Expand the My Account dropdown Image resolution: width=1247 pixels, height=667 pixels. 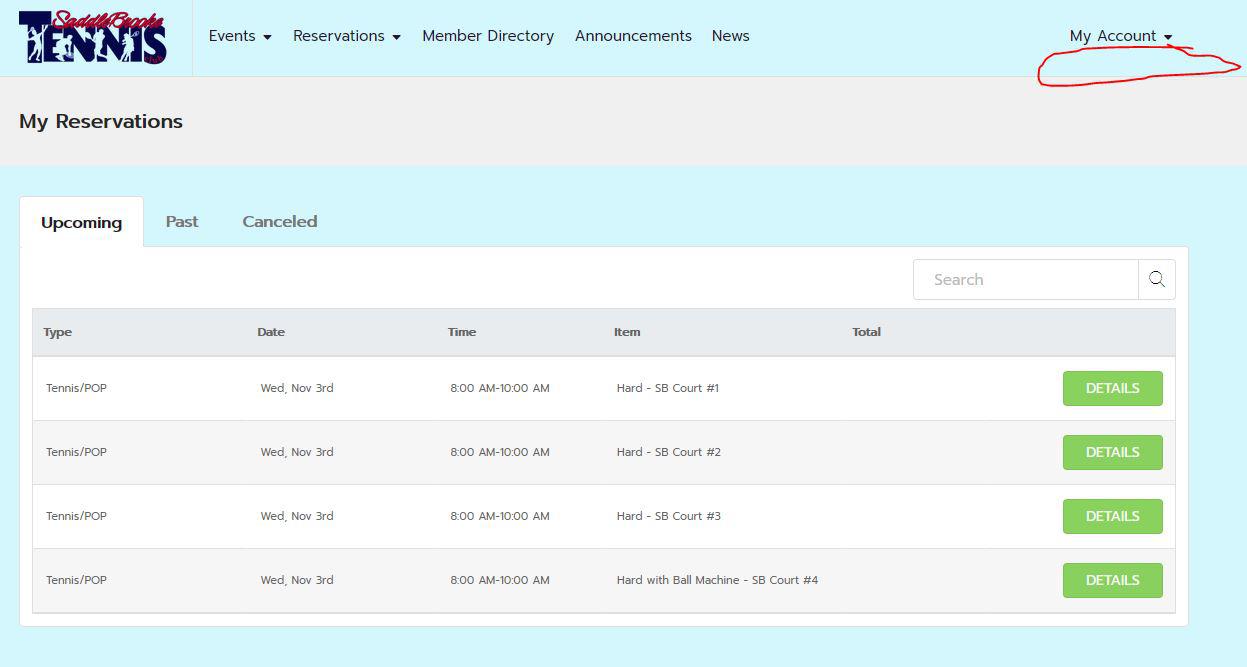point(1120,36)
